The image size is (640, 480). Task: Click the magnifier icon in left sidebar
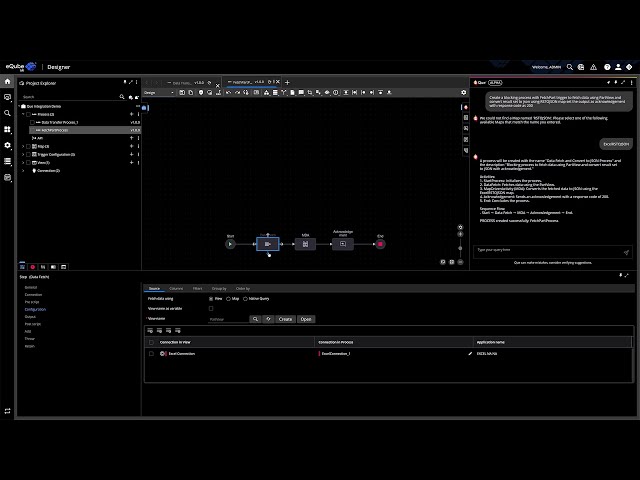click(7, 113)
